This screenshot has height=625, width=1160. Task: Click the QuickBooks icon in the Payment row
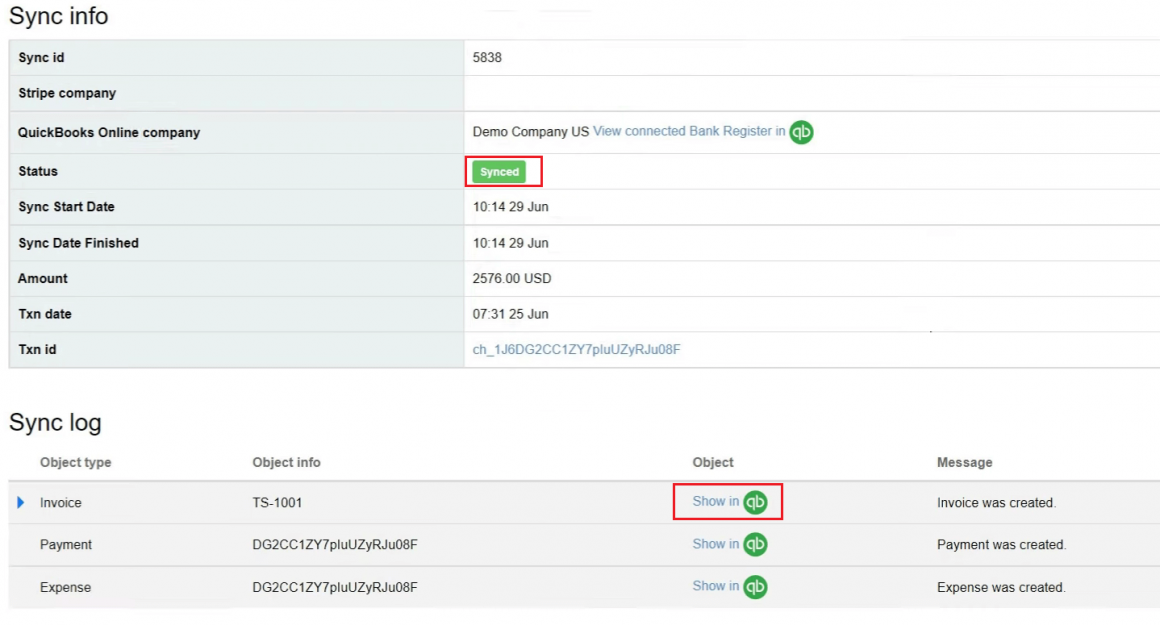pos(756,544)
